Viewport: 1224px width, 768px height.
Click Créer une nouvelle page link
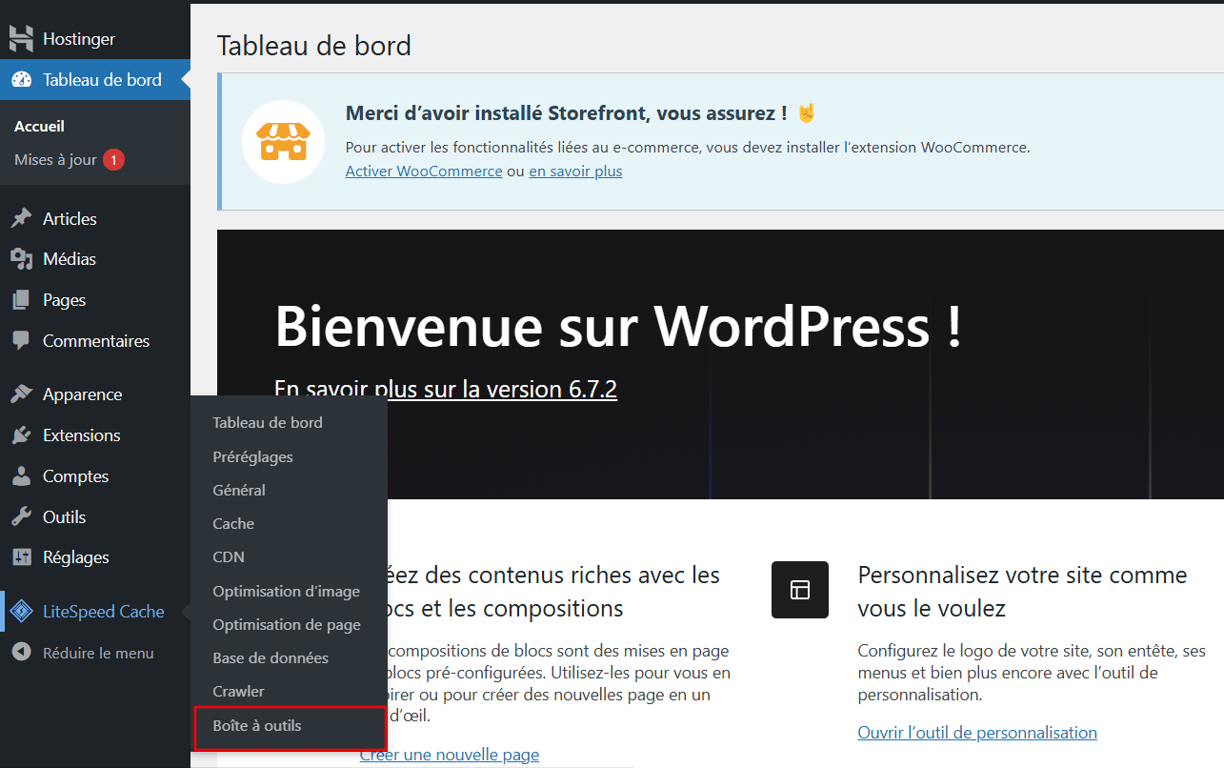click(x=449, y=755)
